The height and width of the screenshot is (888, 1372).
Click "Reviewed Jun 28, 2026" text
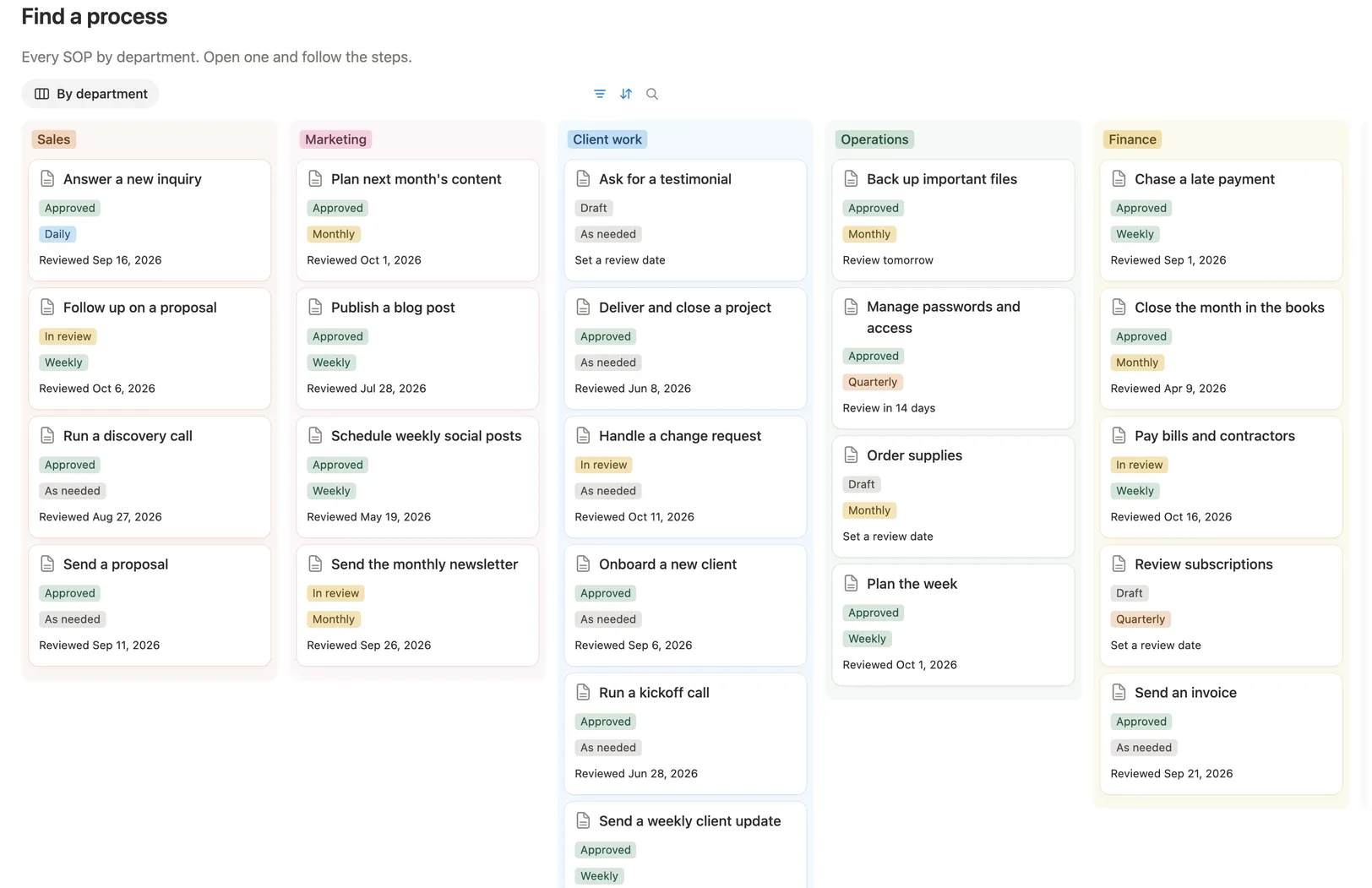636,774
